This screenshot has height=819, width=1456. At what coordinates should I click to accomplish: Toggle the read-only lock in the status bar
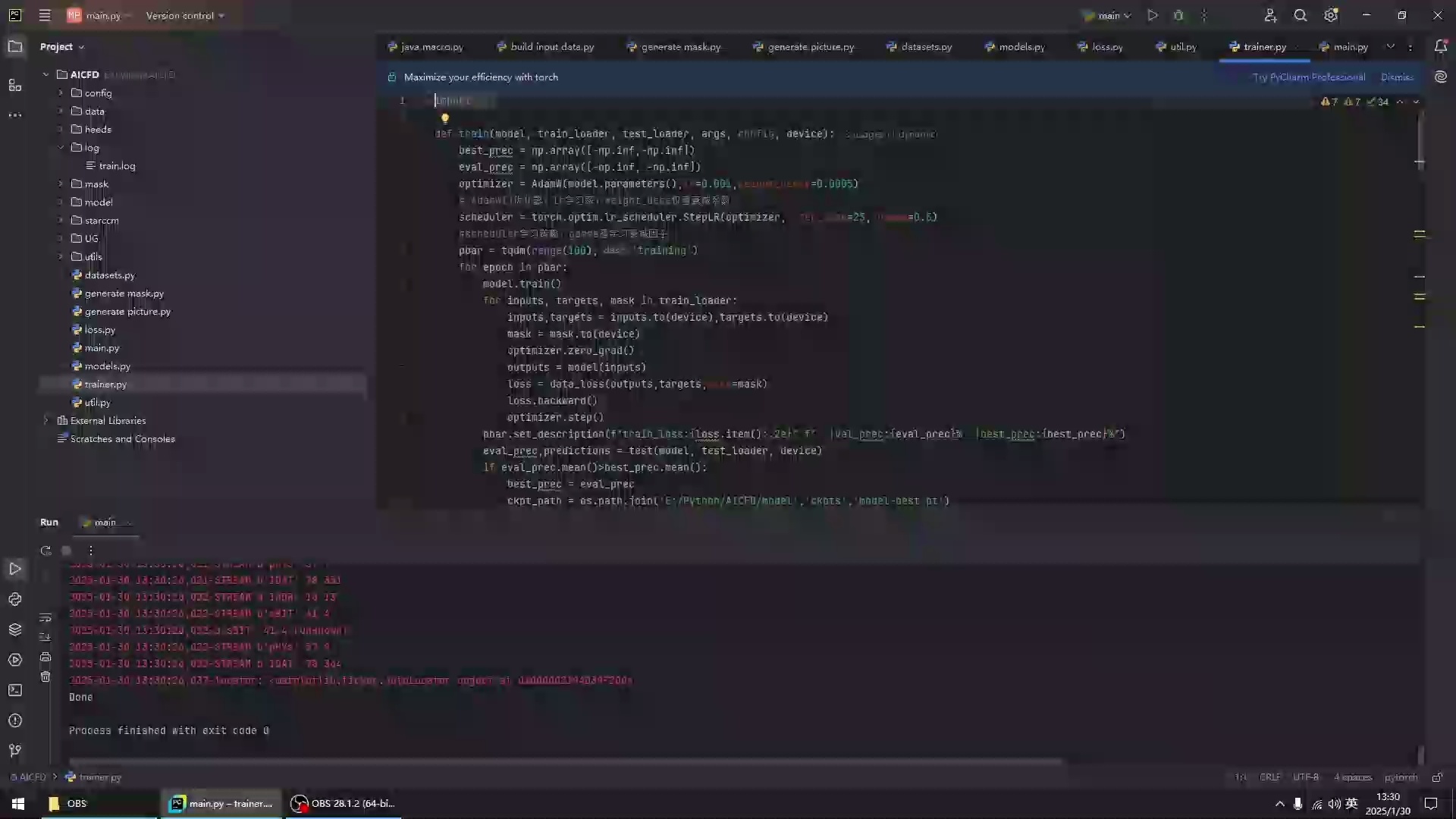[1438, 777]
